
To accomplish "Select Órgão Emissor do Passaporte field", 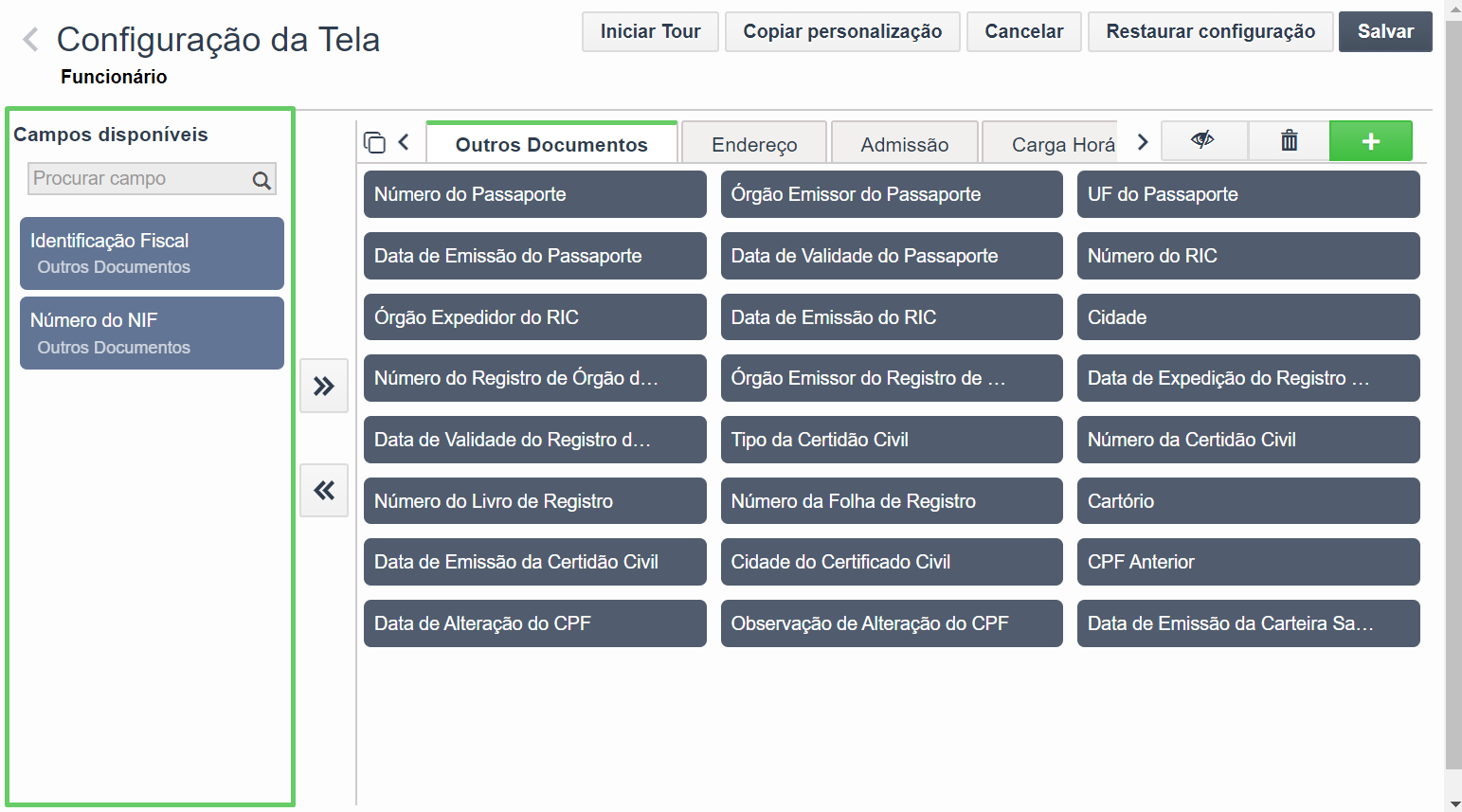I will coord(892,194).
